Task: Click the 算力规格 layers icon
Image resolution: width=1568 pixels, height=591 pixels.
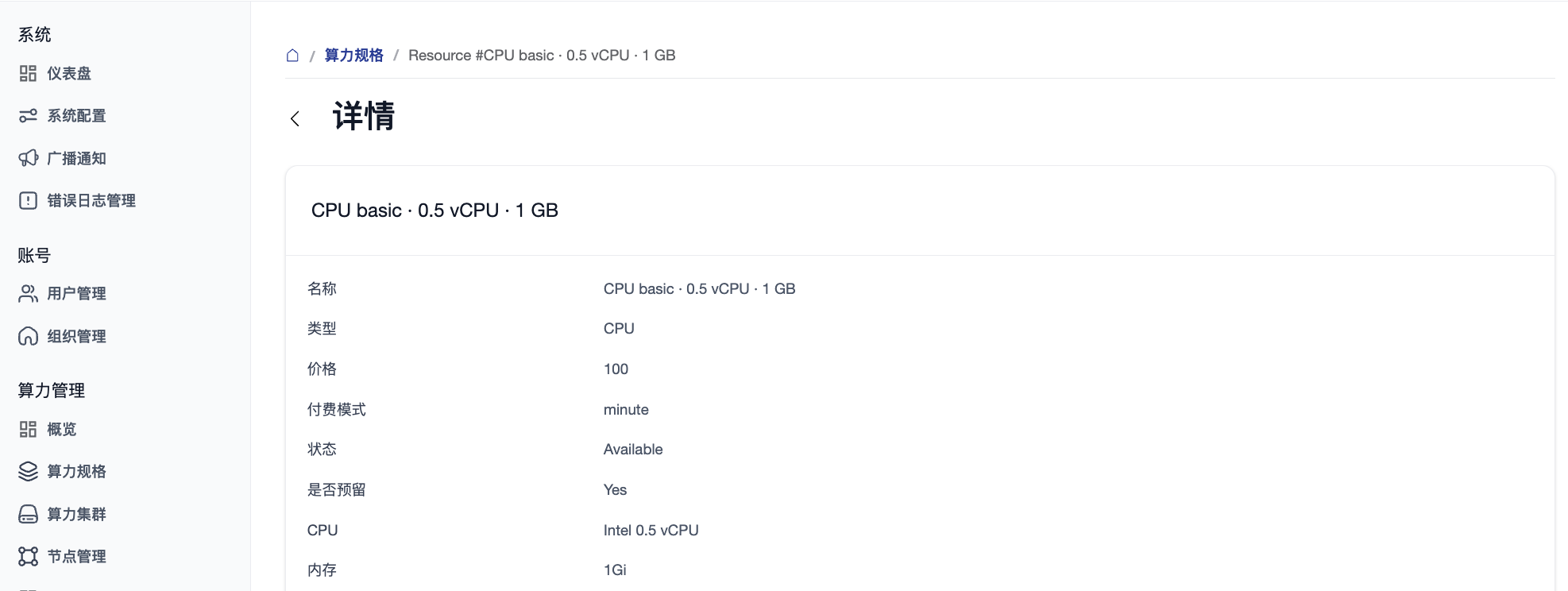Action: [x=28, y=472]
